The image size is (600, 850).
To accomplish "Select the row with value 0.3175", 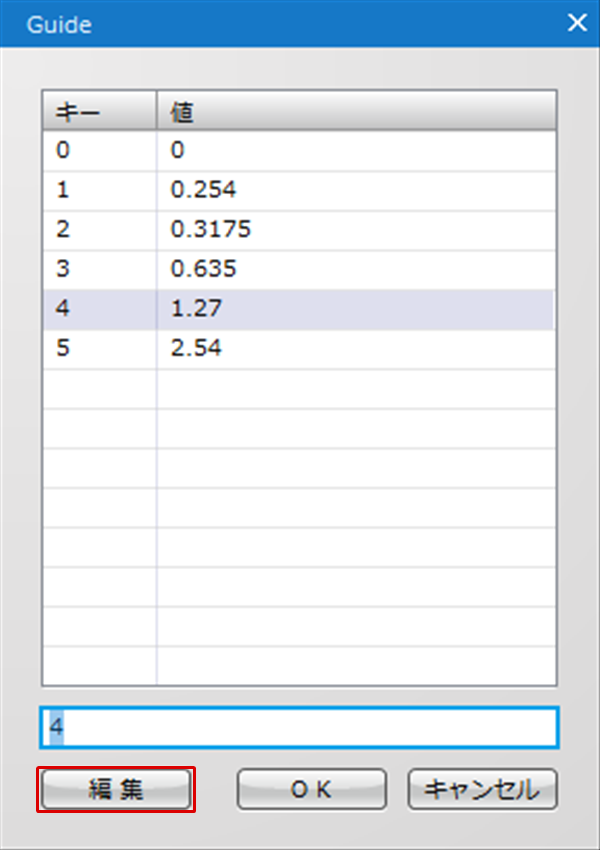I will (x=299, y=230).
